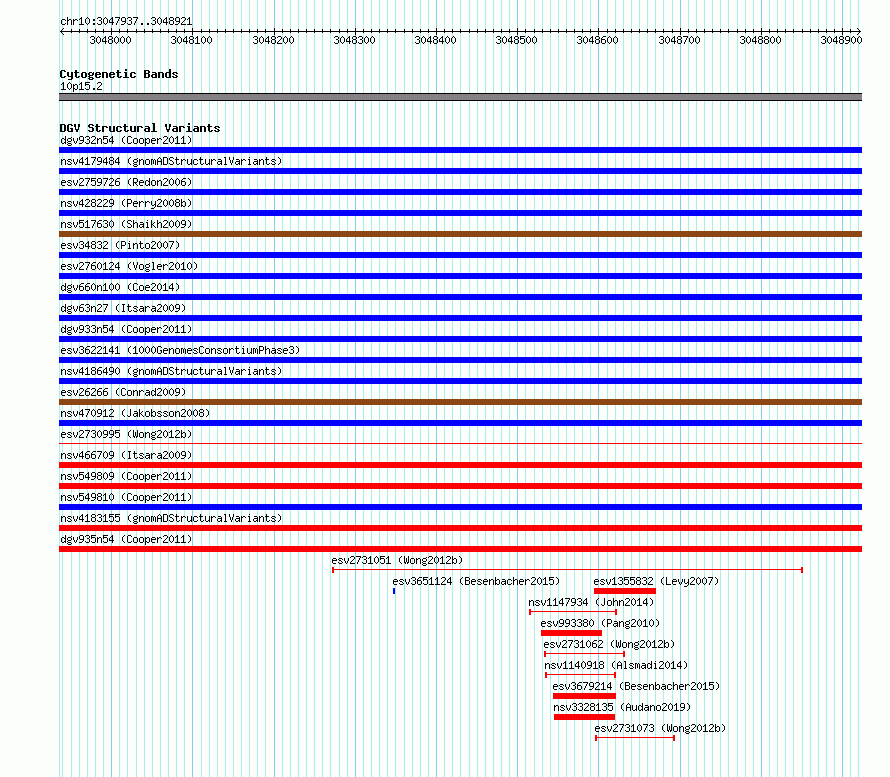The image size is (890, 777).
Task: Click the small blue mark under esv3651124
Action: [394, 591]
